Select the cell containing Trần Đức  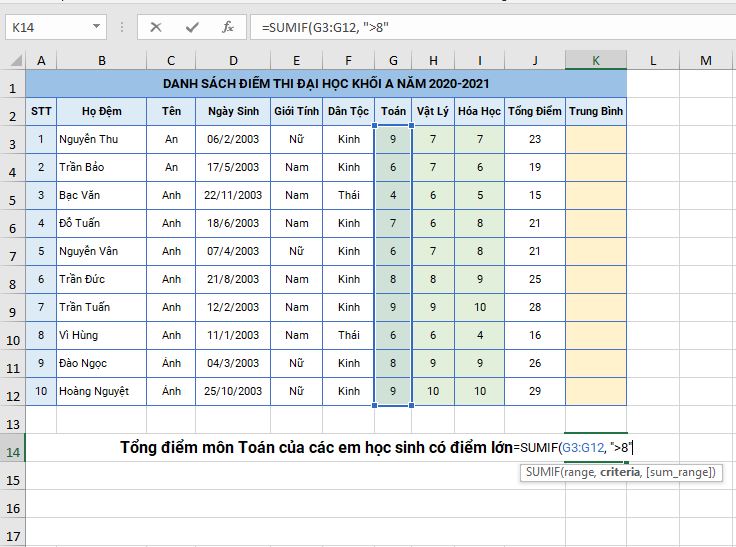(102, 279)
